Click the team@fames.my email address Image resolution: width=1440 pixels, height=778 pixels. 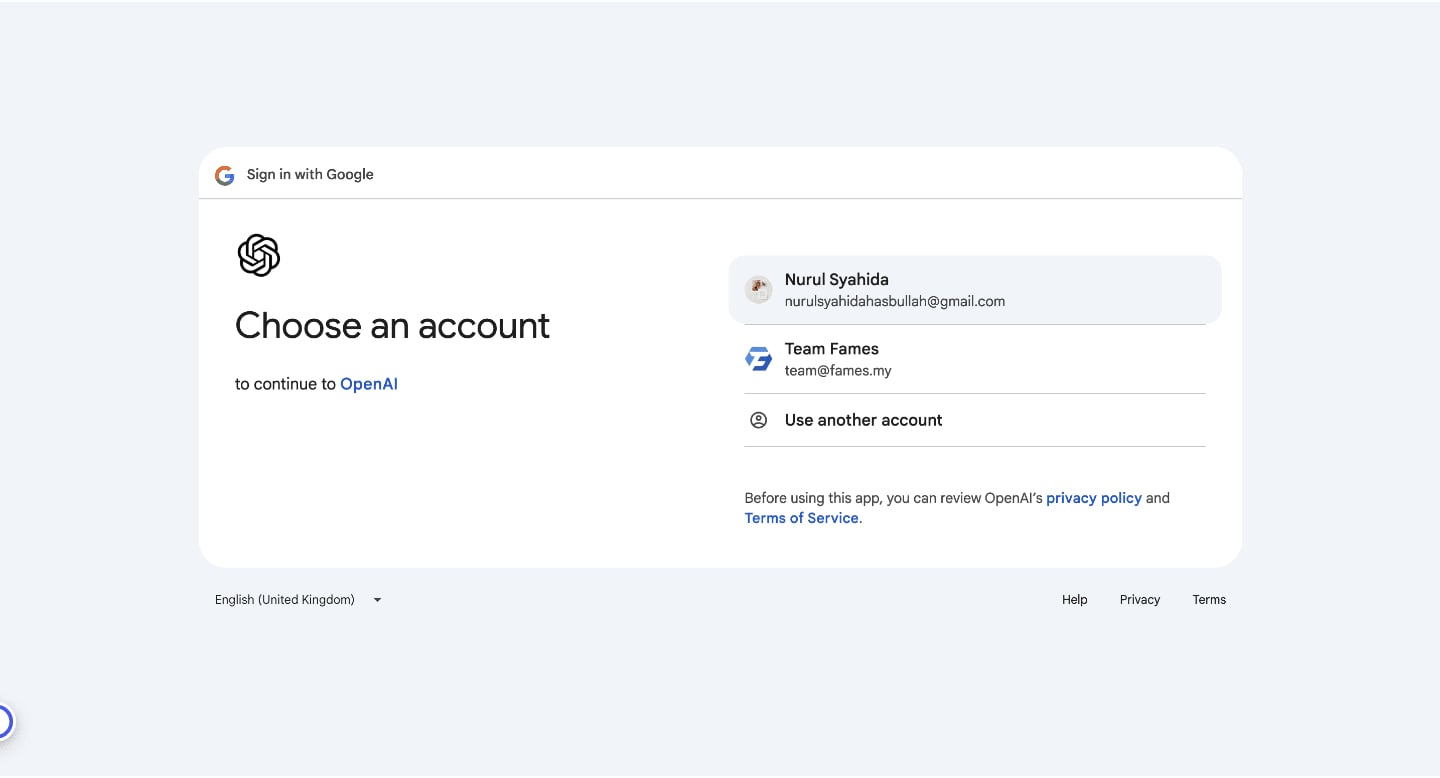(x=837, y=370)
